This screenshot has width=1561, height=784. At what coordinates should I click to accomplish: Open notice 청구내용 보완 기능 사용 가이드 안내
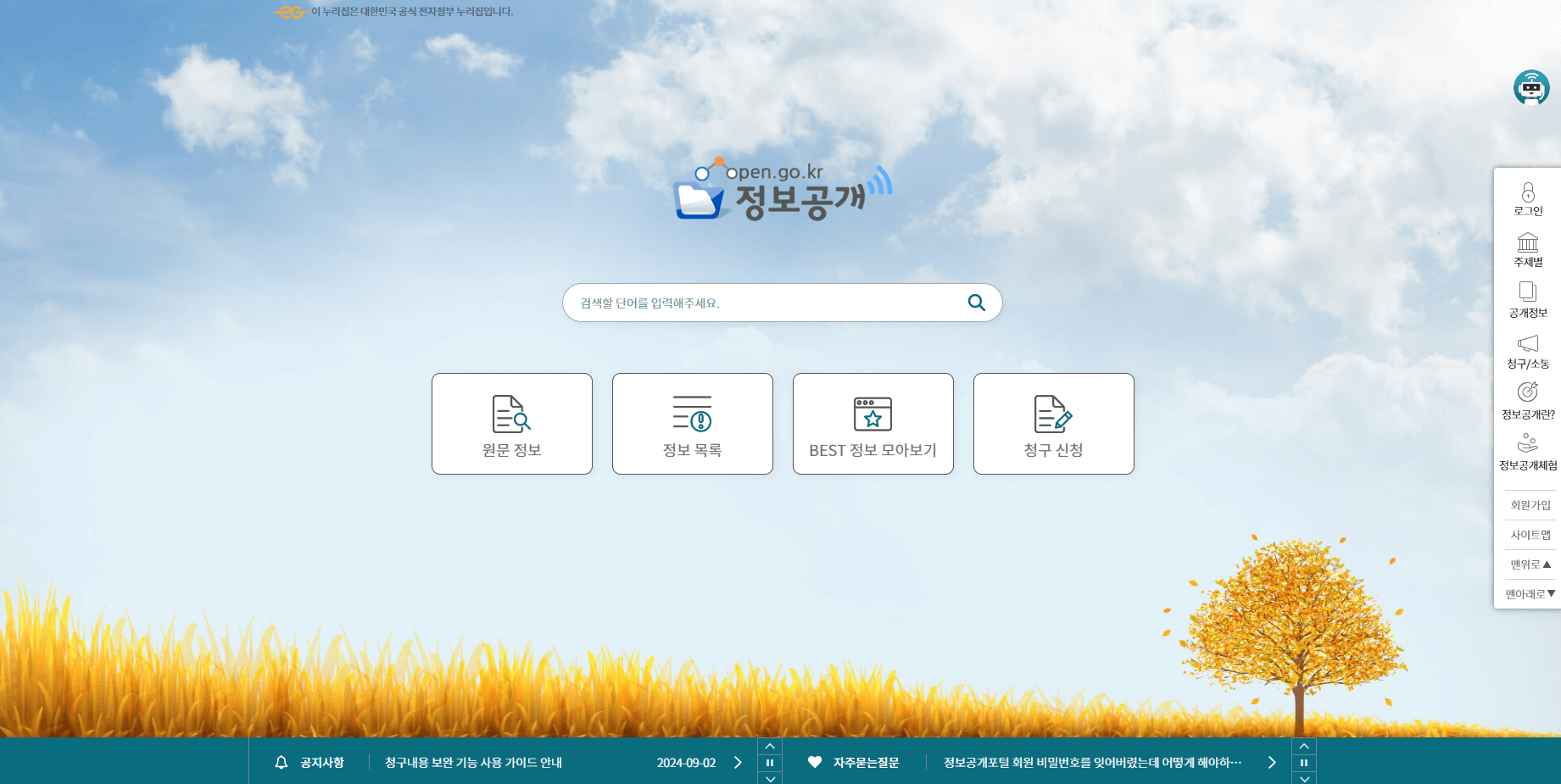pyautogui.click(x=473, y=762)
